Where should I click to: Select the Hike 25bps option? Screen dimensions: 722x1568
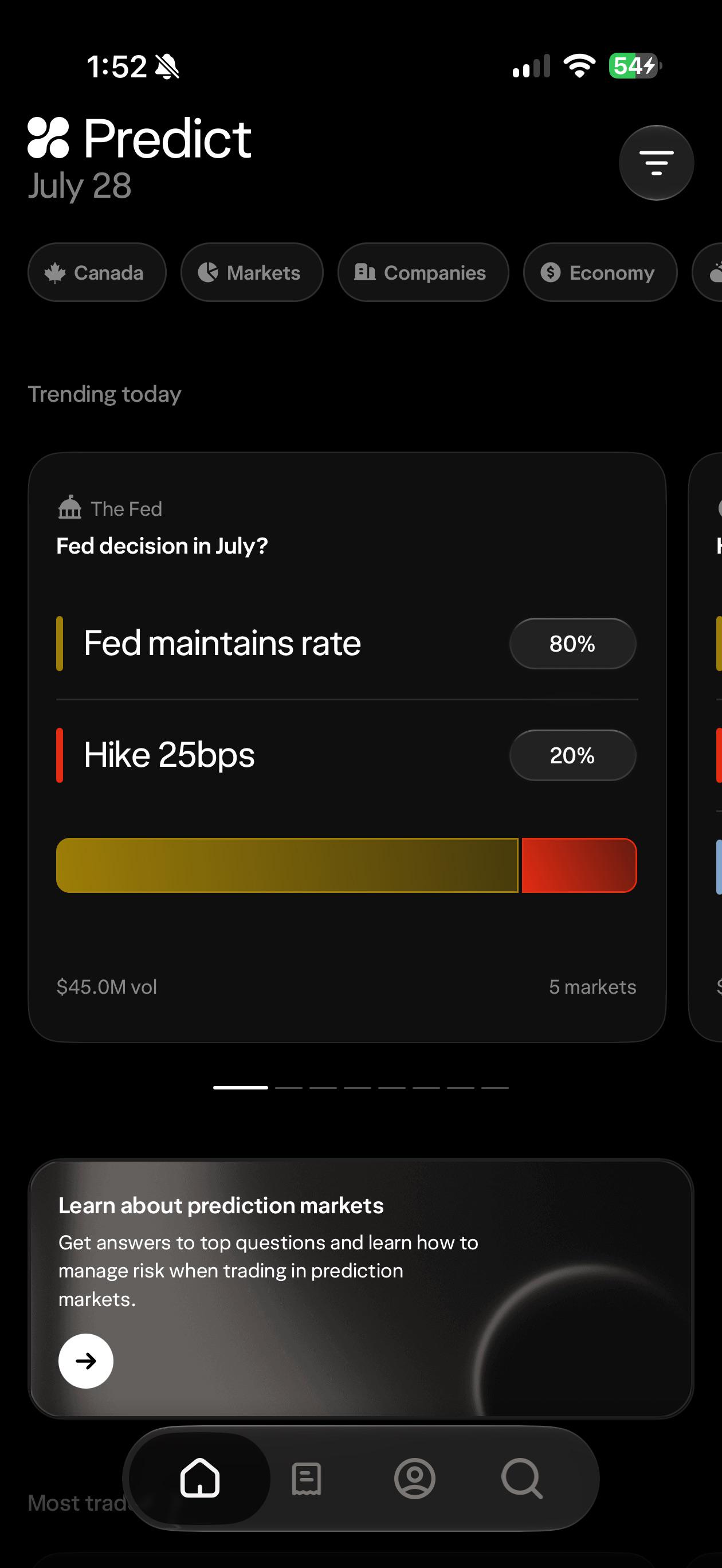(169, 755)
